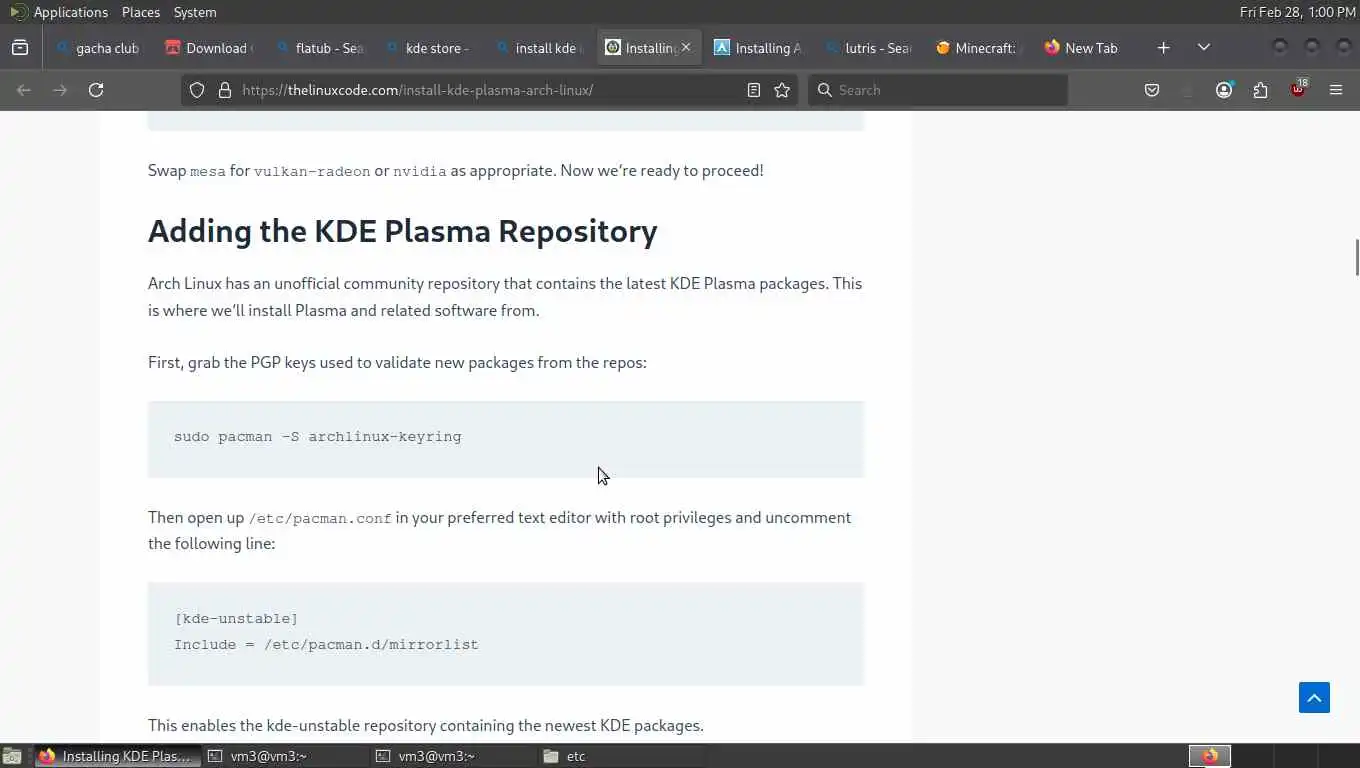
Task: Click the MATE logo beside Applications
Action: 18,12
